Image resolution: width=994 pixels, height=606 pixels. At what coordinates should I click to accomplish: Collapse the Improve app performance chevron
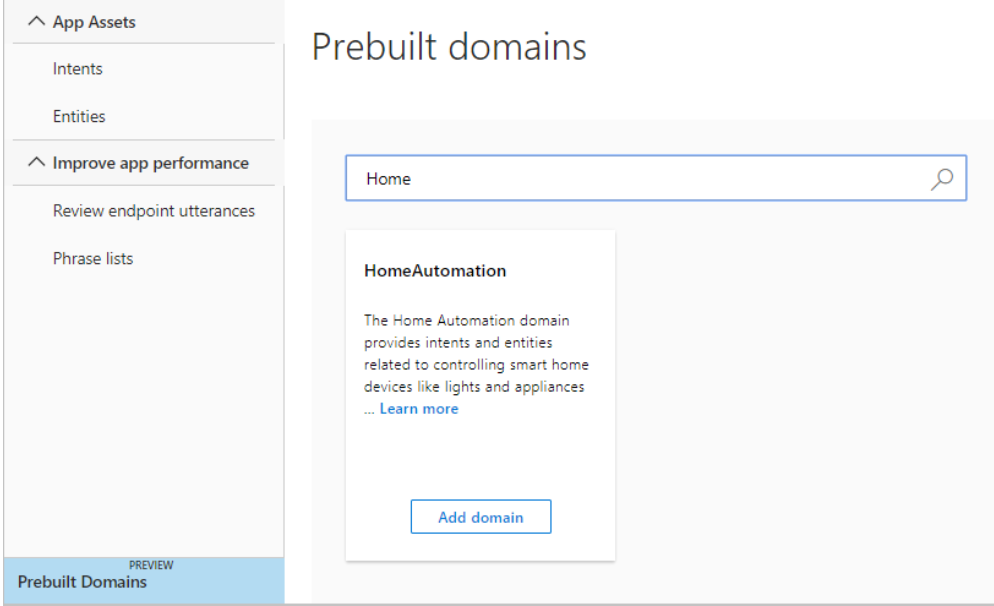point(36,163)
